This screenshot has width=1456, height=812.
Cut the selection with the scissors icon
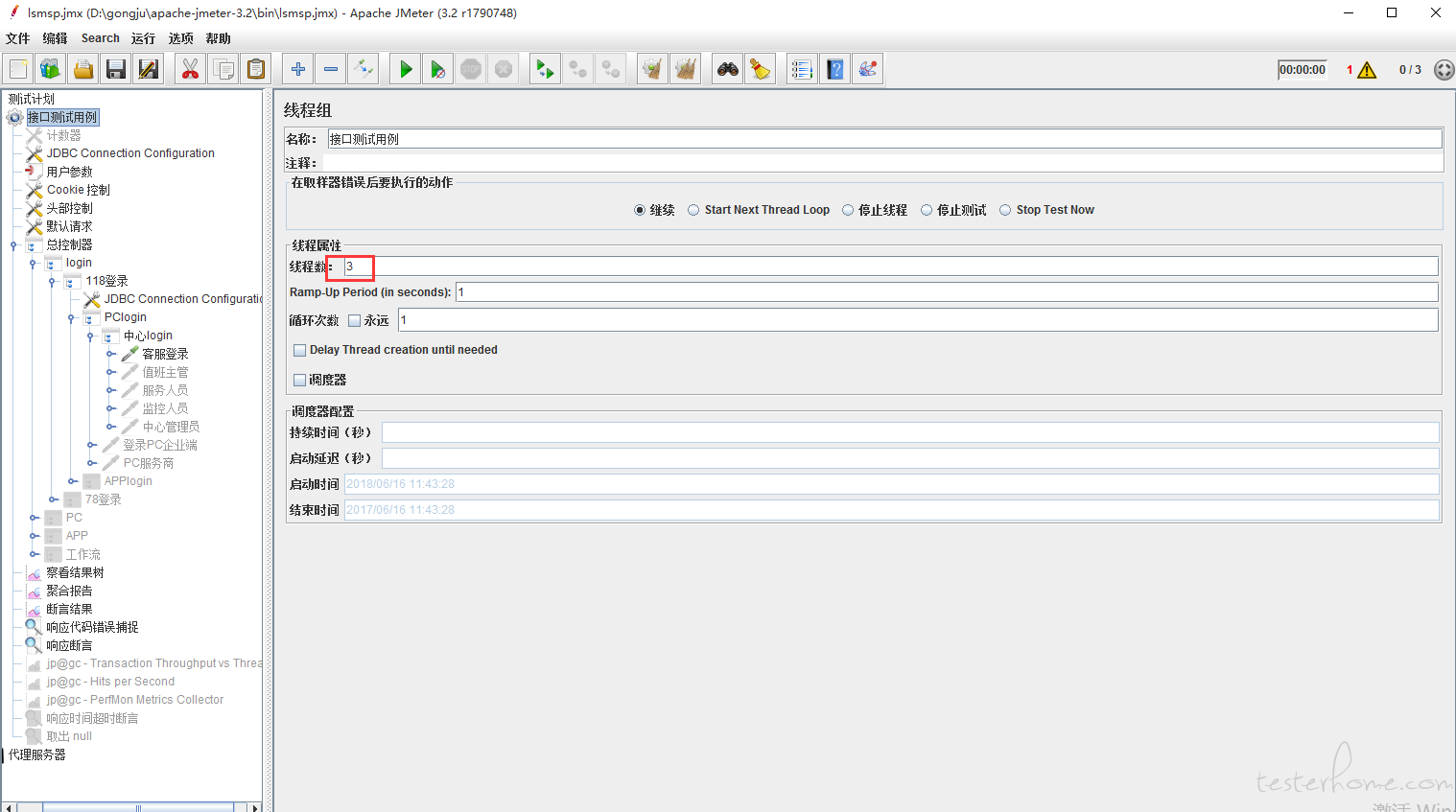190,69
